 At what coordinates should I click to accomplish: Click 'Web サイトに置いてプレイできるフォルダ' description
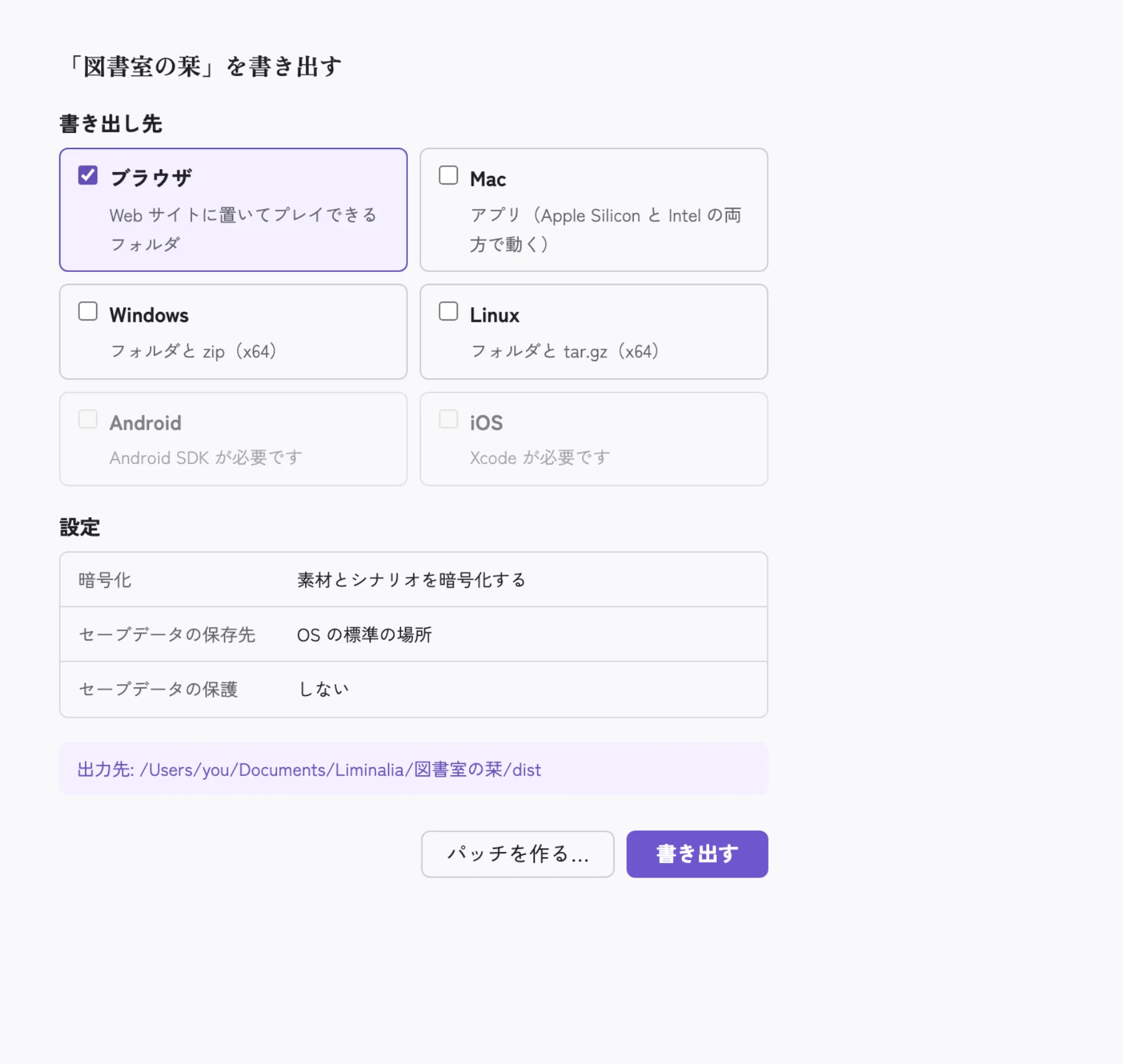[243, 230]
